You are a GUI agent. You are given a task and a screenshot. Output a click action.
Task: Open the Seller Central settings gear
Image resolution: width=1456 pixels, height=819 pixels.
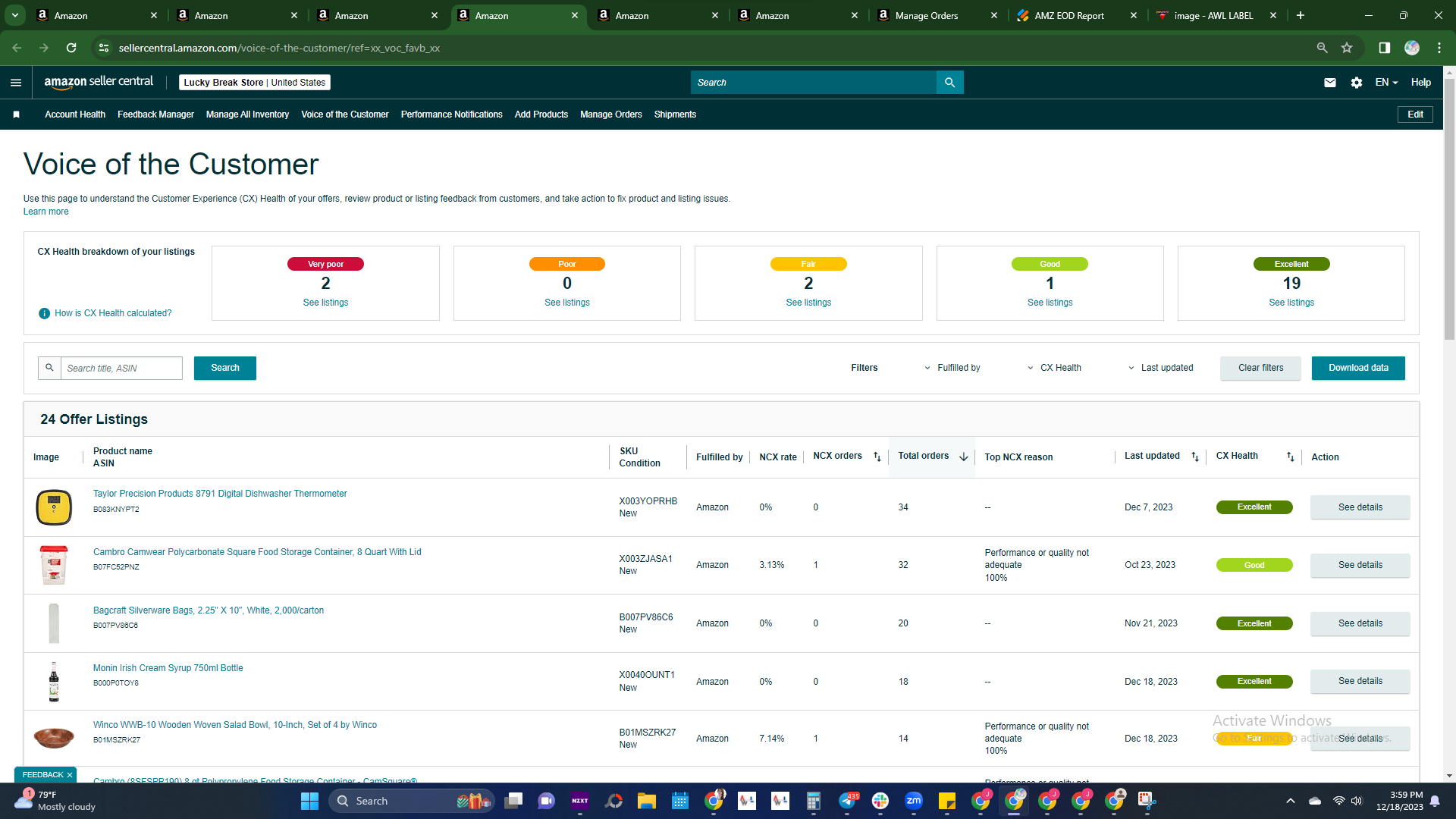(1357, 83)
